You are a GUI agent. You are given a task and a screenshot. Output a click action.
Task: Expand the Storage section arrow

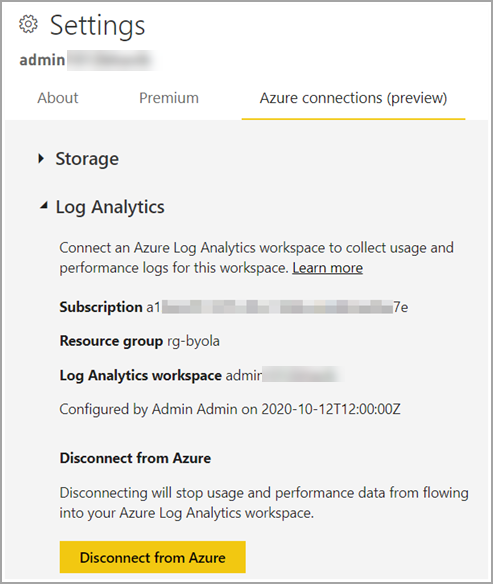[x=41, y=159]
